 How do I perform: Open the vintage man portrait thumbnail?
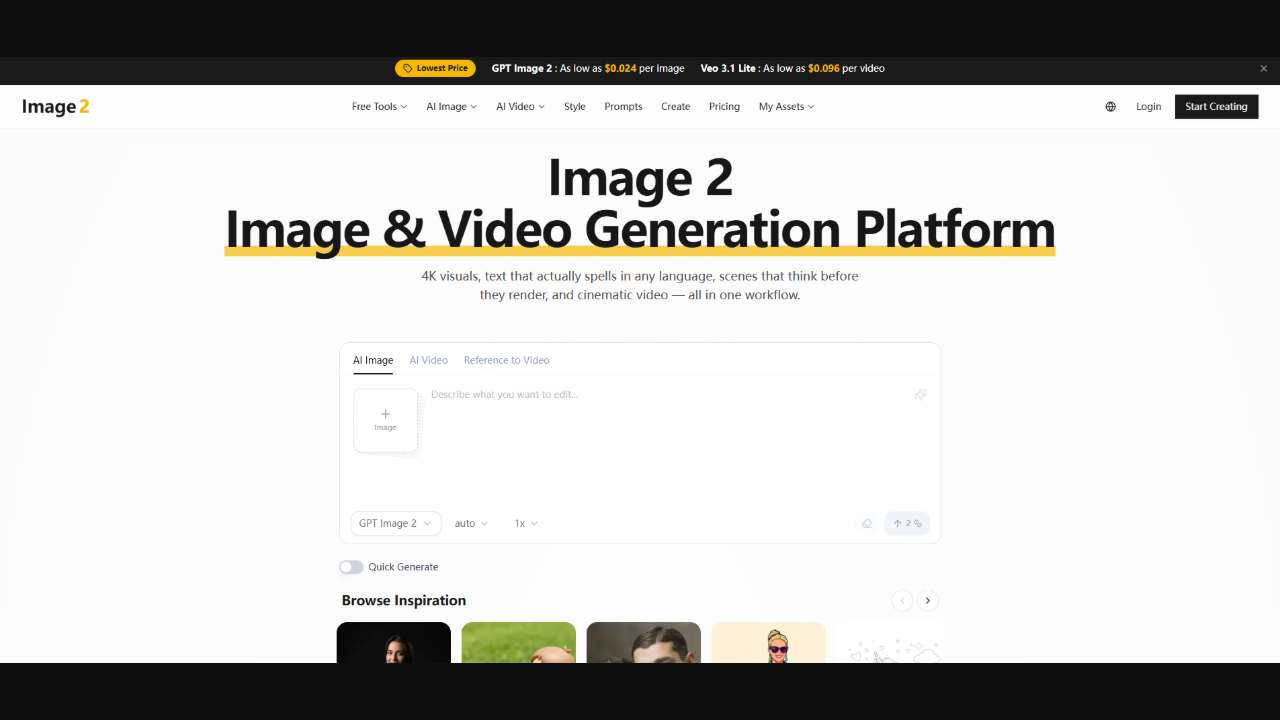pos(644,642)
